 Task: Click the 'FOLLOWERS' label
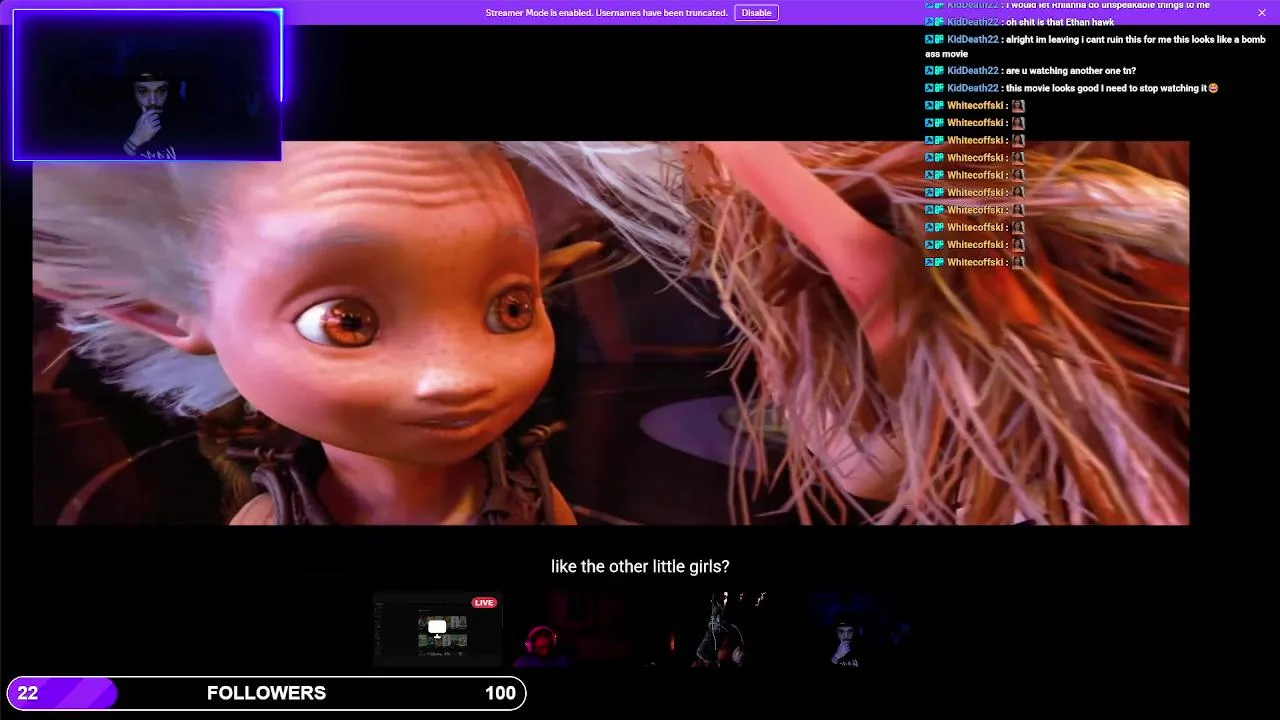266,693
